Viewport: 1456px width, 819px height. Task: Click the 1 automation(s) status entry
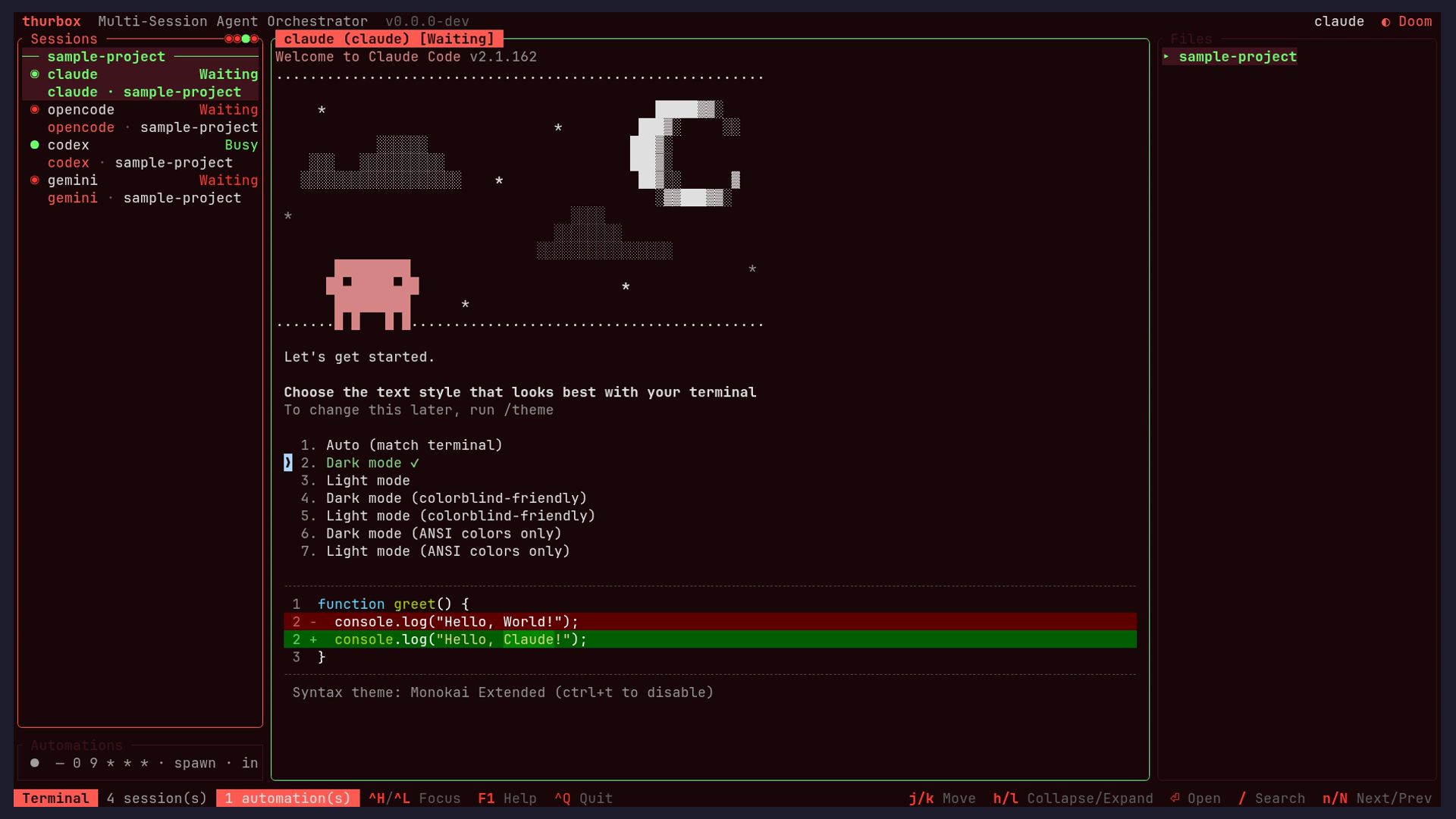pyautogui.click(x=288, y=799)
